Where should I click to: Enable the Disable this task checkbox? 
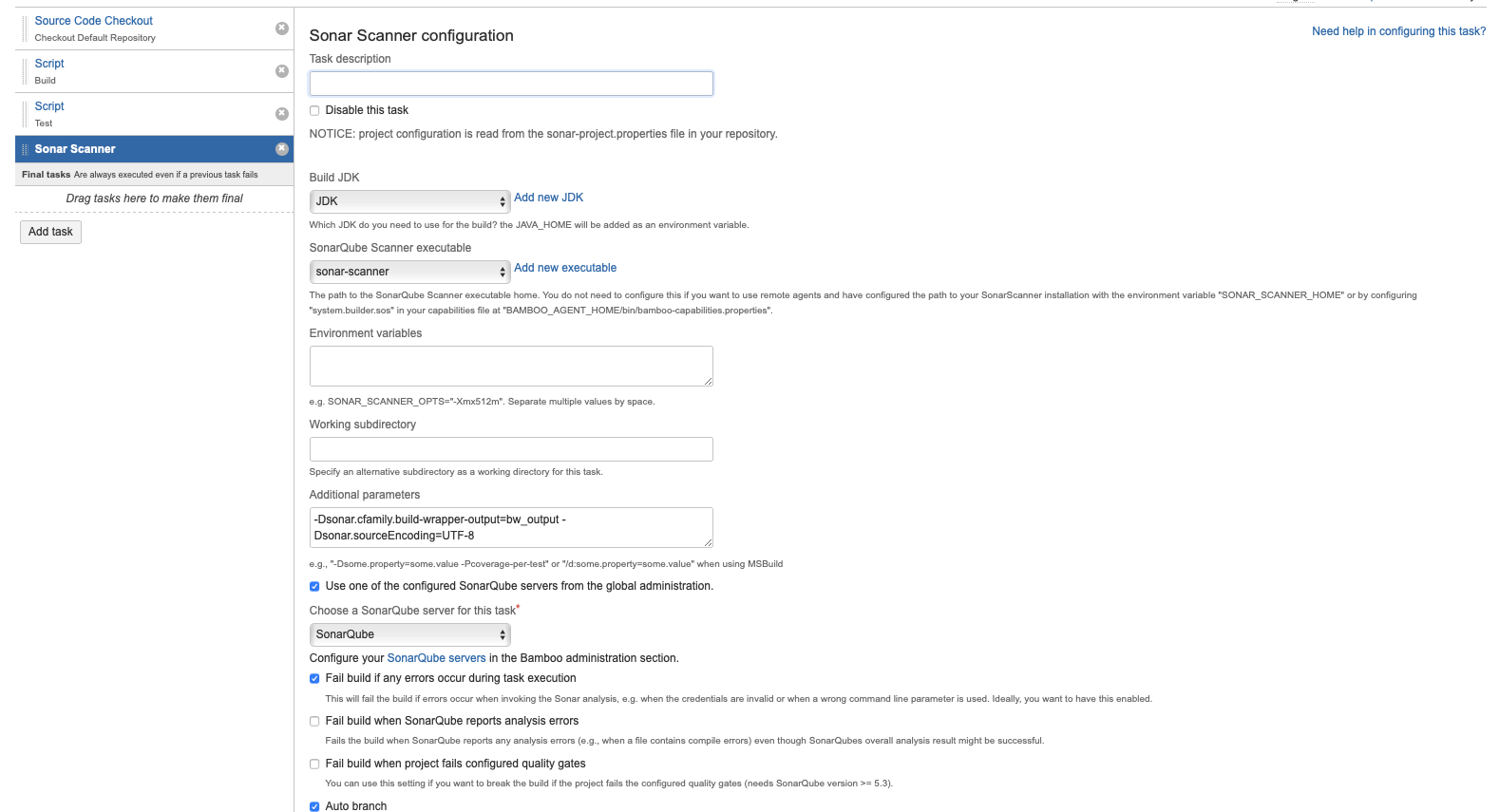pyautogui.click(x=314, y=110)
